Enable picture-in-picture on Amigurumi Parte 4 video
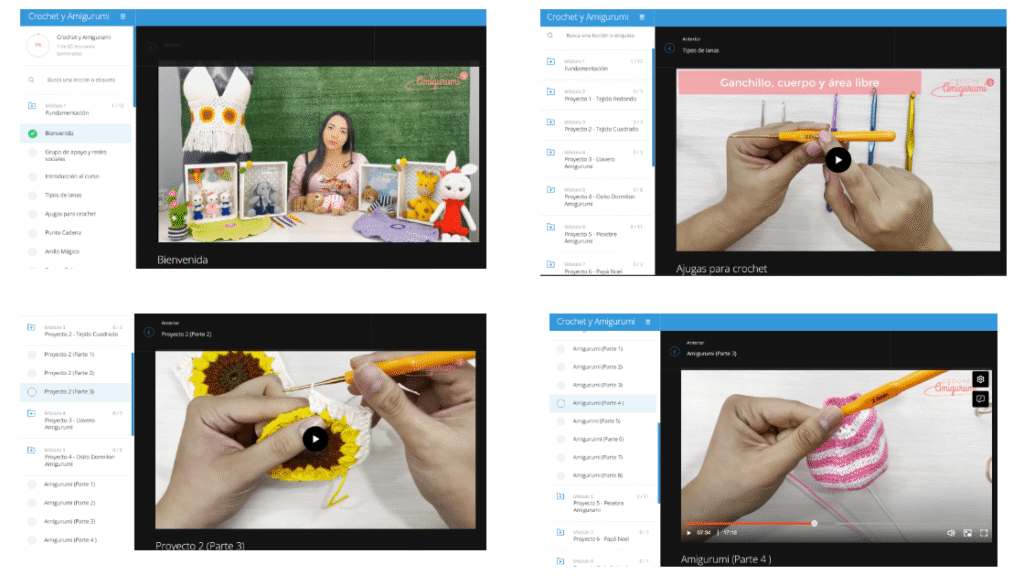This screenshot has width=1024, height=585. coord(967,533)
